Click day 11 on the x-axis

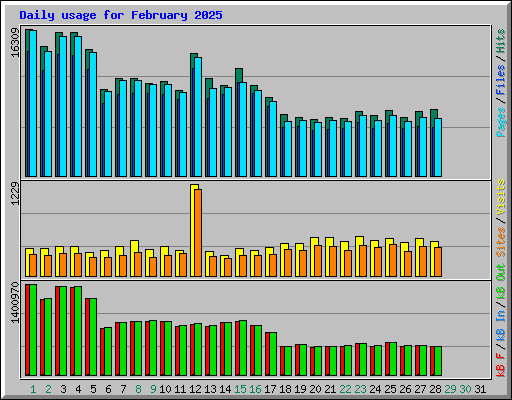[x=180, y=389]
